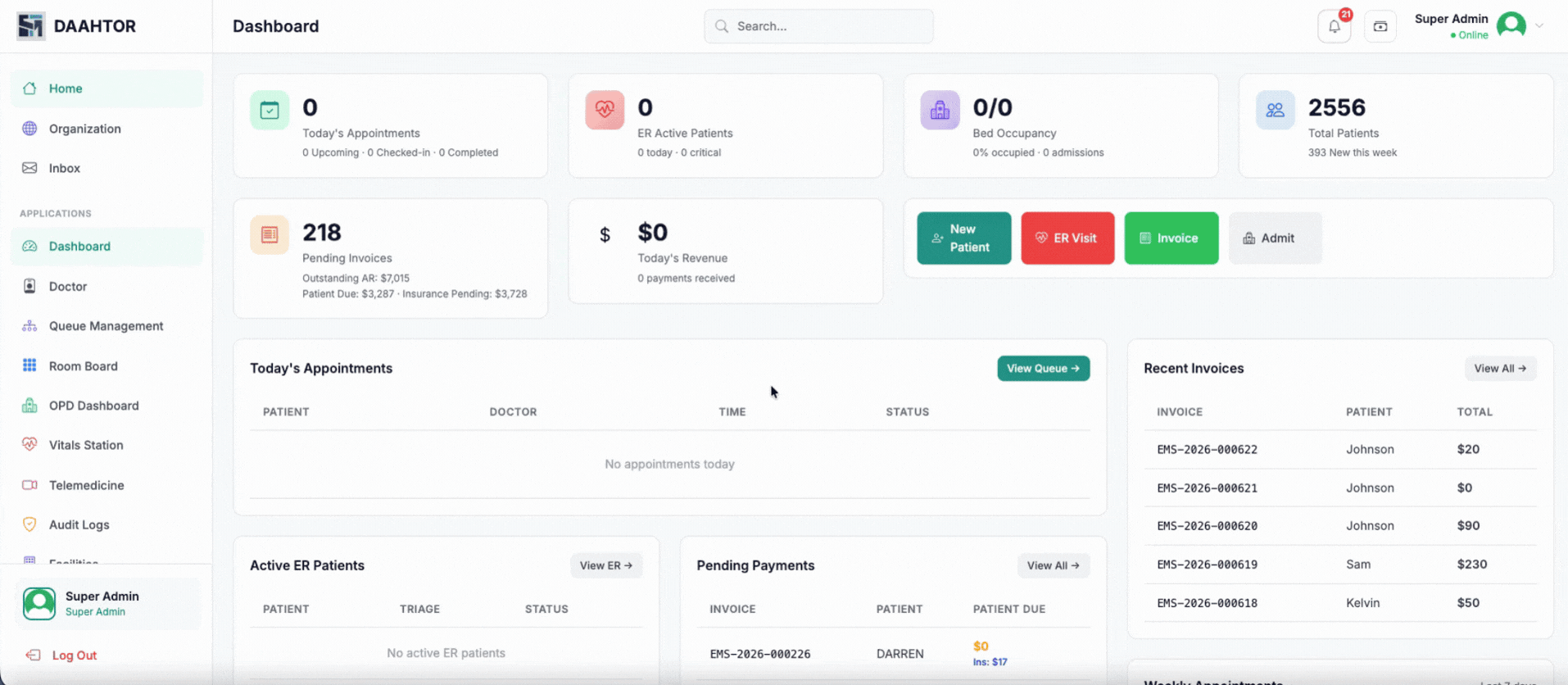This screenshot has height=685, width=1568.
Task: Select Doctor in the Applications menu
Action: click(x=106, y=286)
